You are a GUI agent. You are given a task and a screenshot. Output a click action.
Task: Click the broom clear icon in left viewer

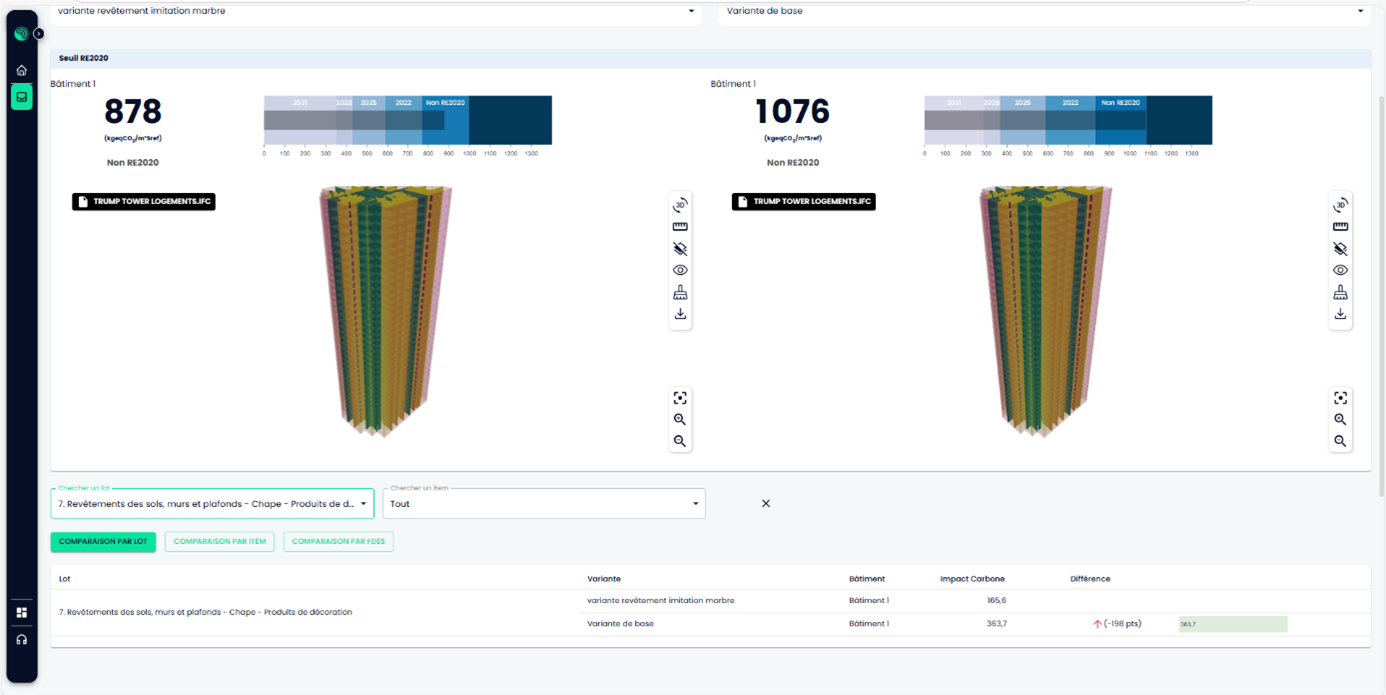[680, 292]
